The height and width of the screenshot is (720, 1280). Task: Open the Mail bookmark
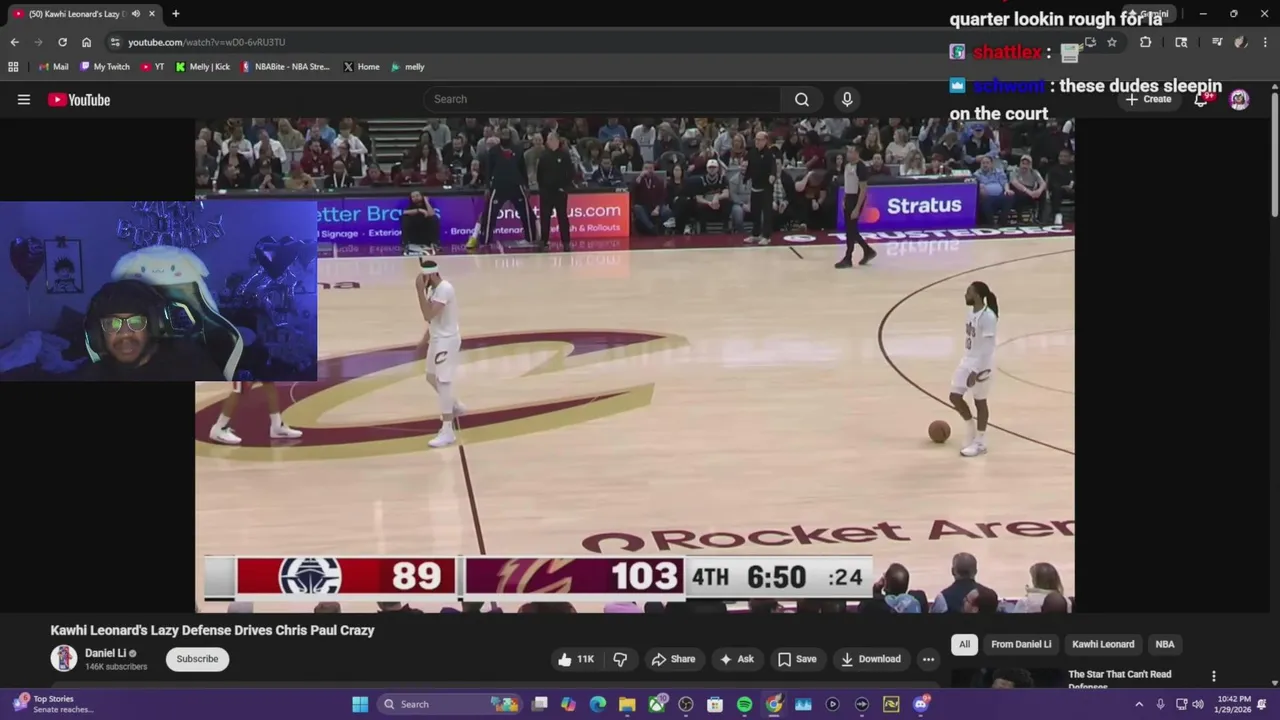click(x=53, y=67)
